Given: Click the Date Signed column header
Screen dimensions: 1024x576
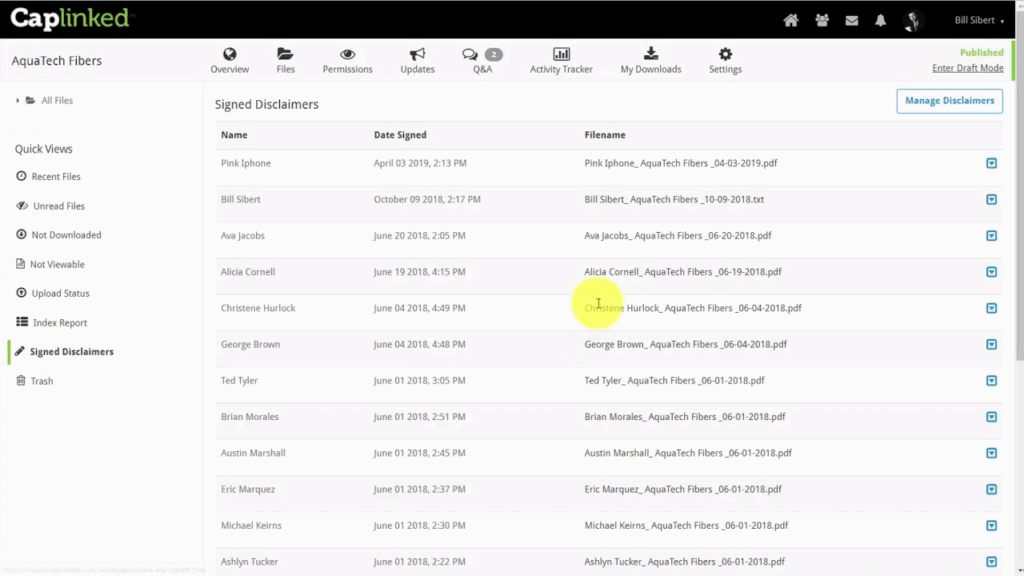Looking at the screenshot, I should 400,135.
